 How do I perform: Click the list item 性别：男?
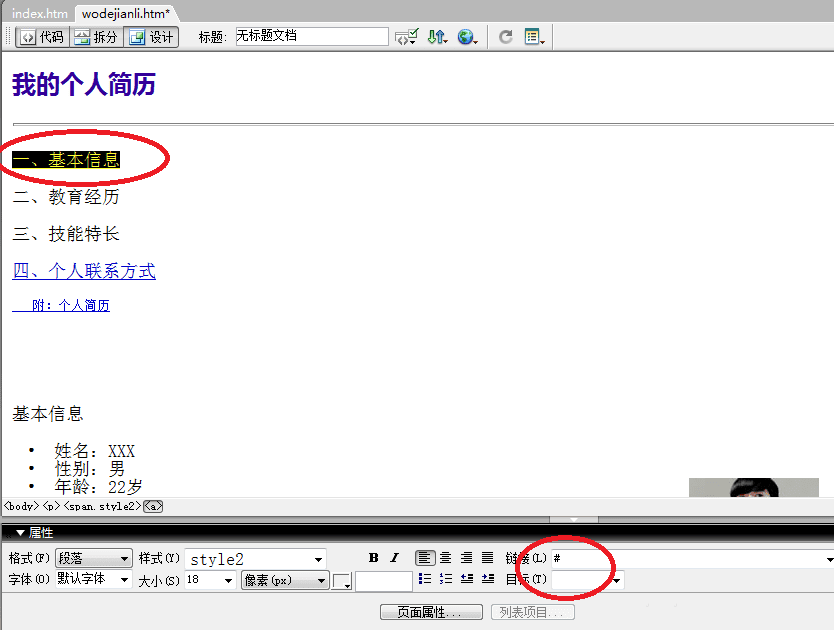point(89,469)
